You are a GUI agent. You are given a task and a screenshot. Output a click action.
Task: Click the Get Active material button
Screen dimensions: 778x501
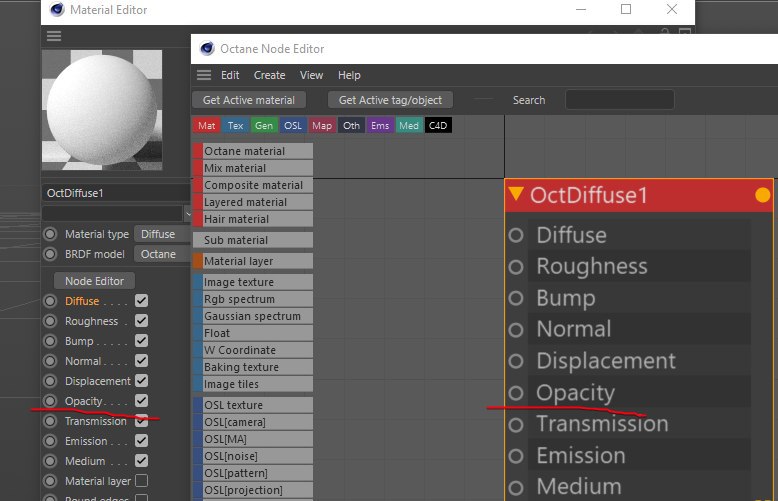pos(249,100)
